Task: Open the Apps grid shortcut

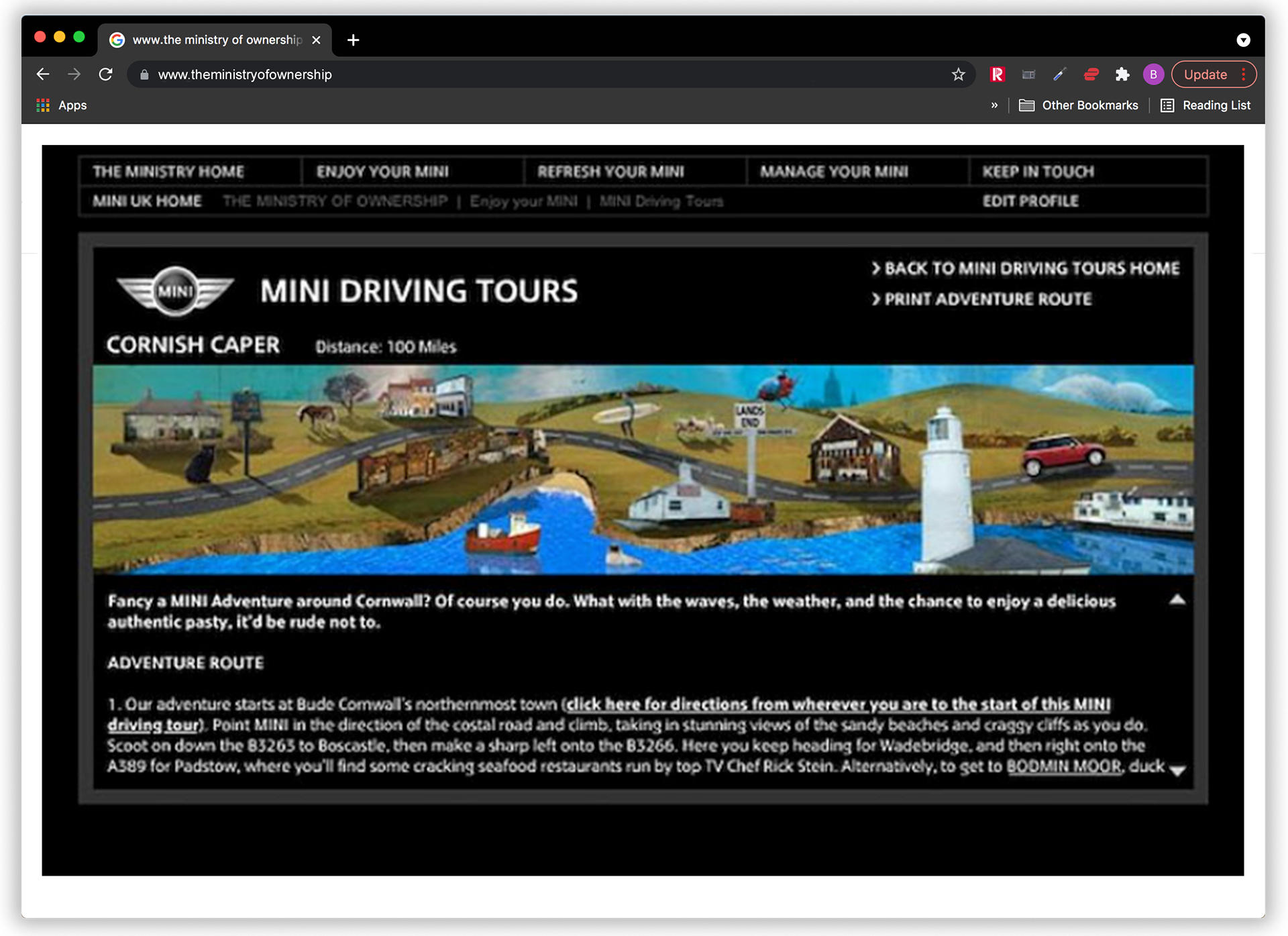Action: [x=62, y=105]
